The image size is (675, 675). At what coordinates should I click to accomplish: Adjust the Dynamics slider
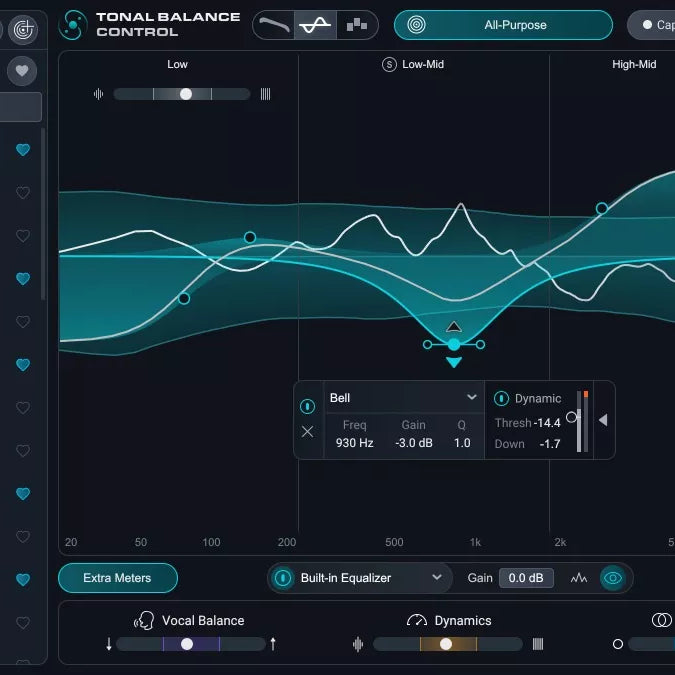tap(446, 644)
